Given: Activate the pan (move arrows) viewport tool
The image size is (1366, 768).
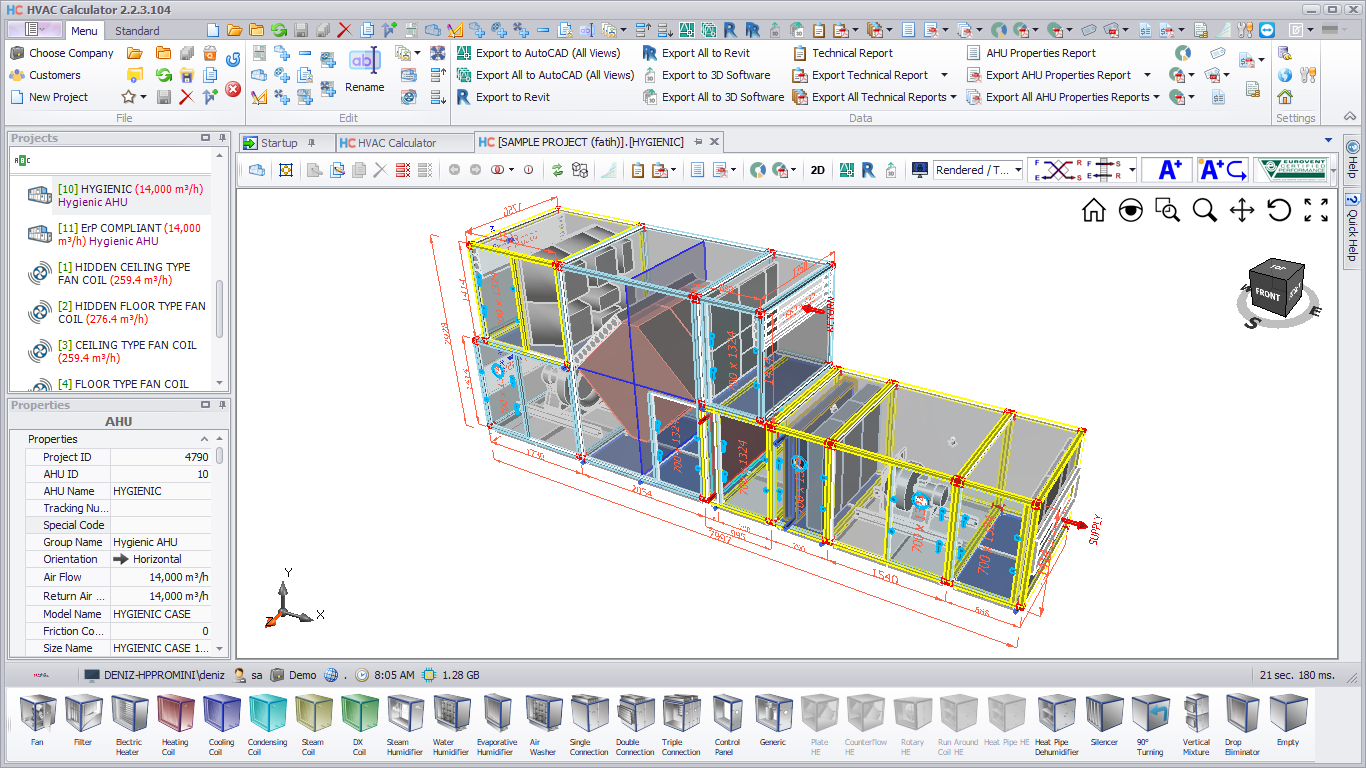Looking at the screenshot, I should click(1242, 210).
